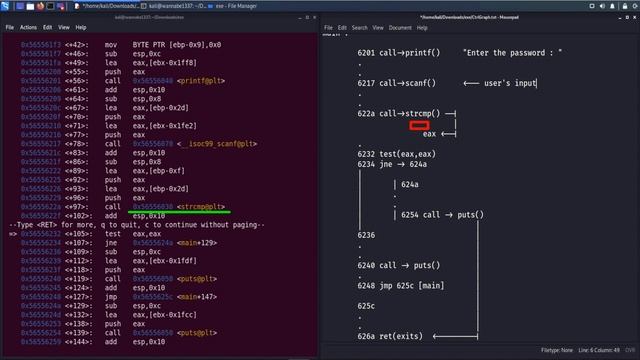Click '626a ret(exits)' line in Mousepad

(390, 336)
